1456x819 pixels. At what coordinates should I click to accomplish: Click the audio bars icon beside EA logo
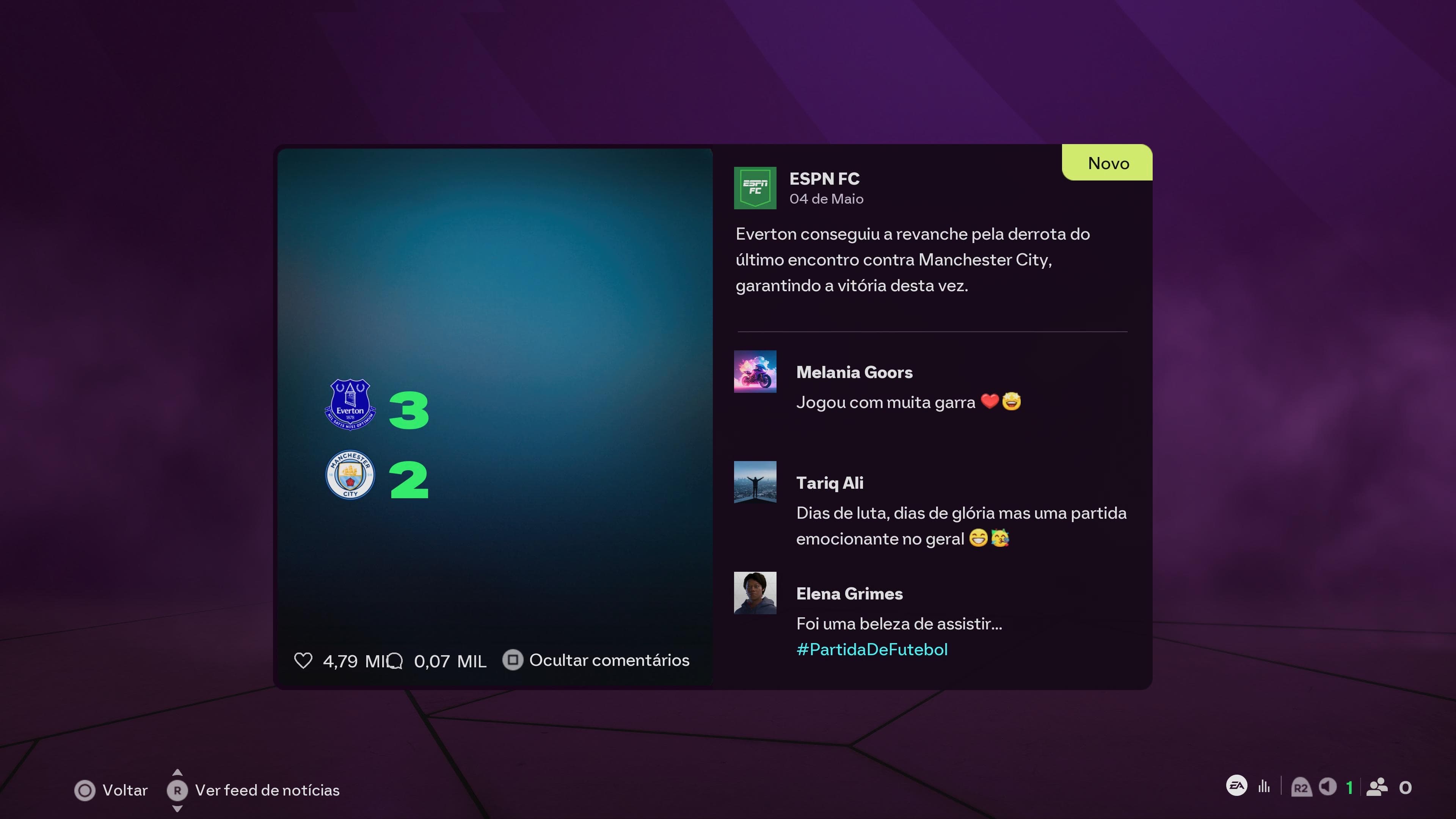point(1264,786)
